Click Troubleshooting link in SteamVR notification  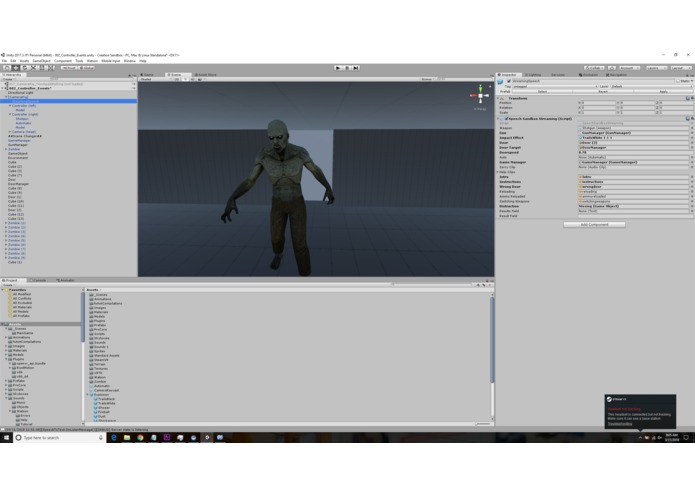pos(620,424)
